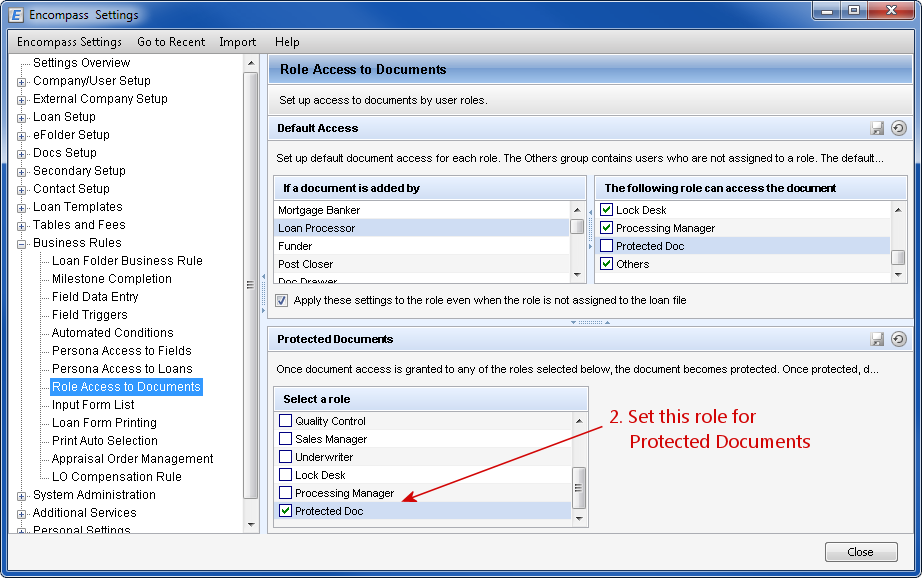Image resolution: width=922 pixels, height=578 pixels.
Task: Click the Encompass app icon in title bar
Action: 16,15
